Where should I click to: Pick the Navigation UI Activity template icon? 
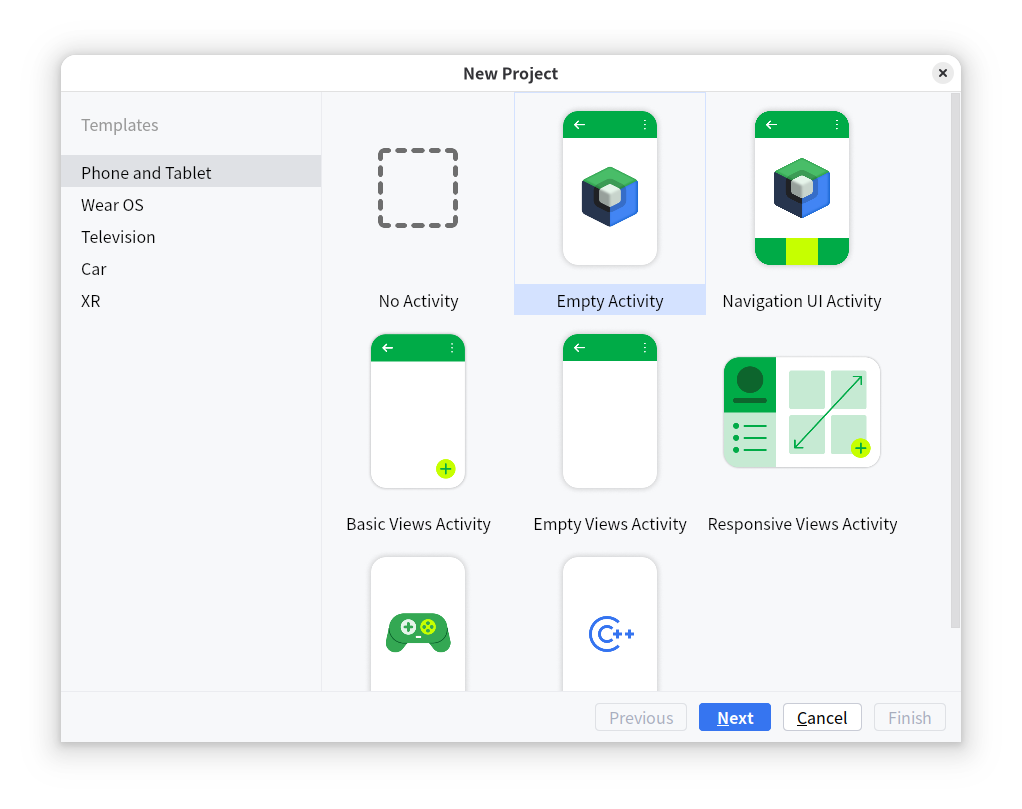tap(801, 188)
